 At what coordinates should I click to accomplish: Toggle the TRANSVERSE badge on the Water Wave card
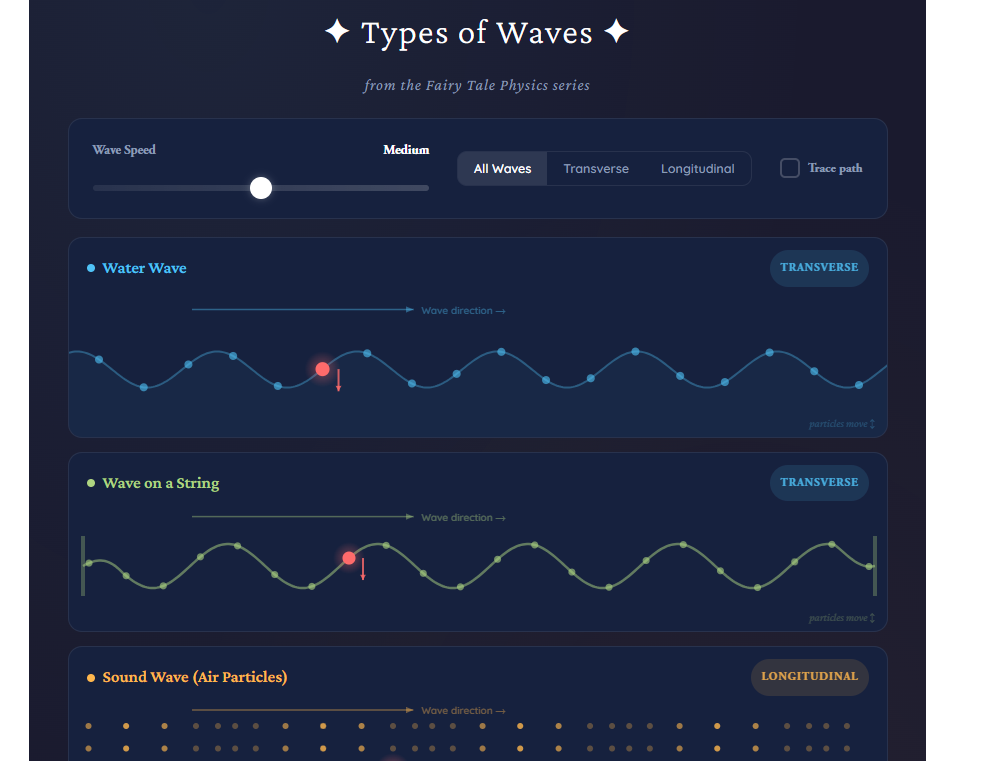pos(819,267)
